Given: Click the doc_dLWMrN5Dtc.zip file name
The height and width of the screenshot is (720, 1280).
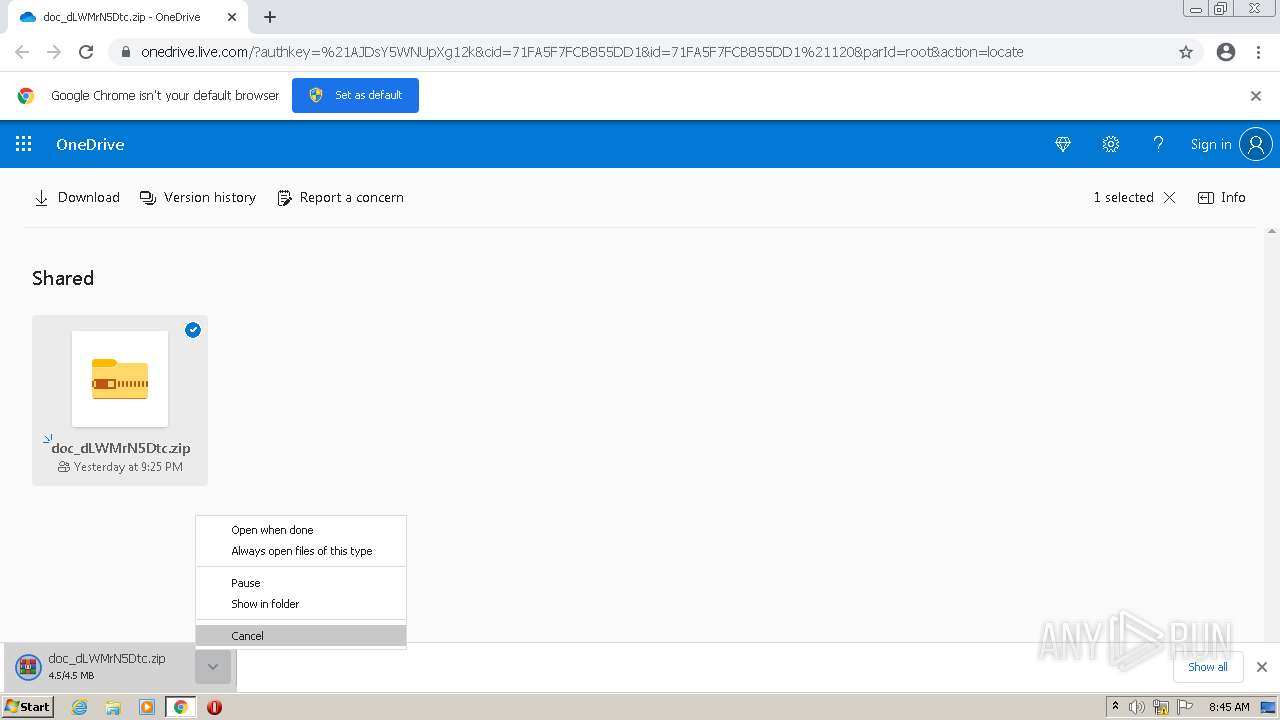Looking at the screenshot, I should 121,448.
